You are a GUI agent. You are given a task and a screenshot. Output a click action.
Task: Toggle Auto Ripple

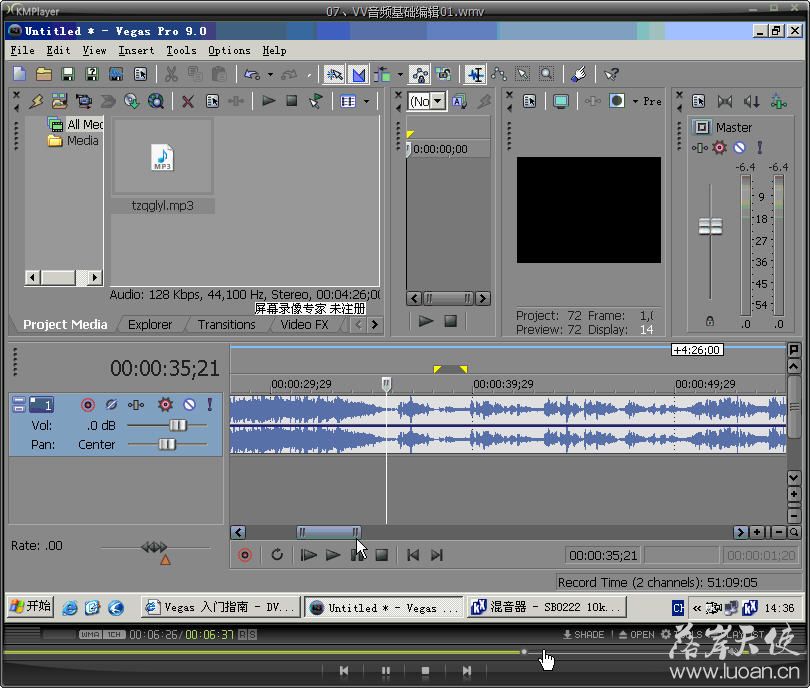click(x=382, y=74)
